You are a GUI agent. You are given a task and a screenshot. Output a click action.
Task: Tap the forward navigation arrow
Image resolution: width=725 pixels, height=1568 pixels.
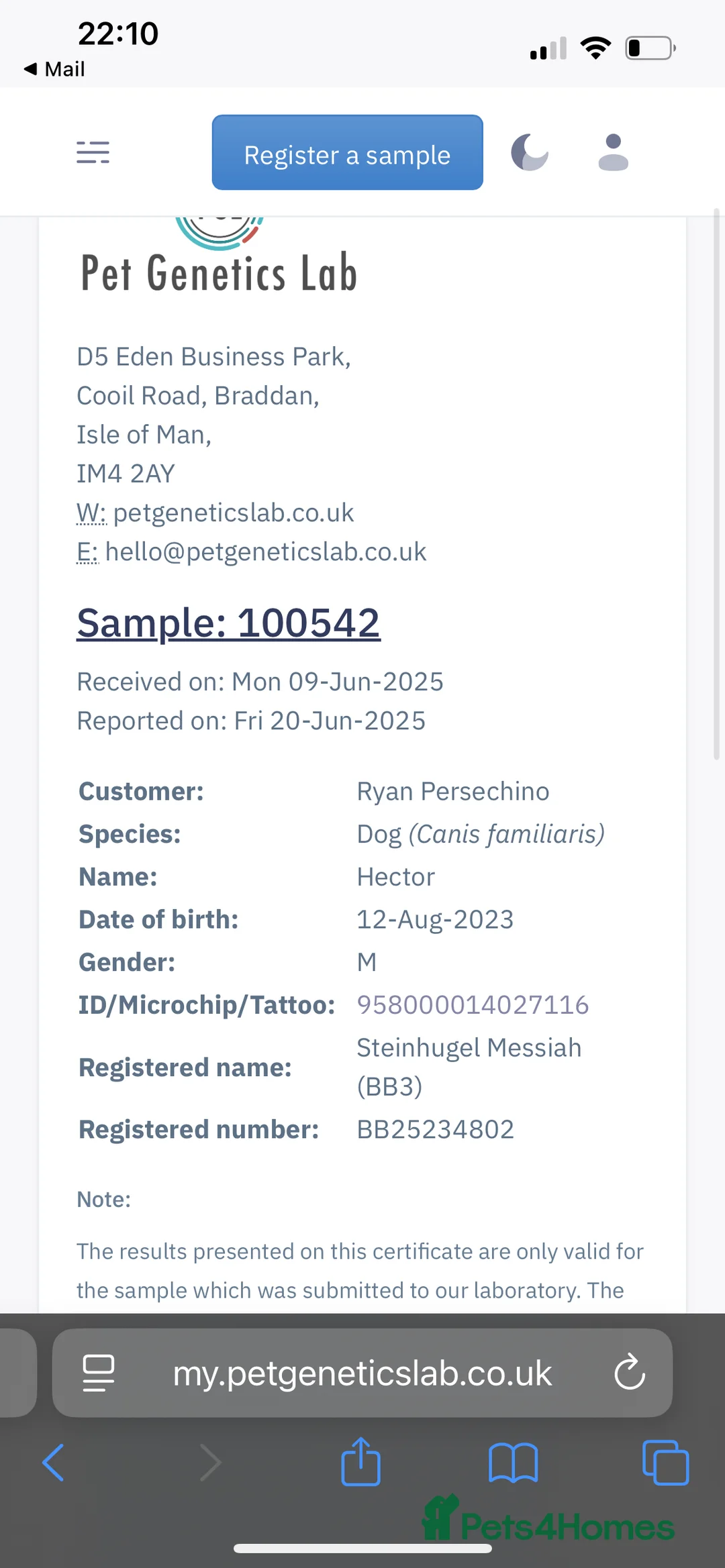point(211,1463)
